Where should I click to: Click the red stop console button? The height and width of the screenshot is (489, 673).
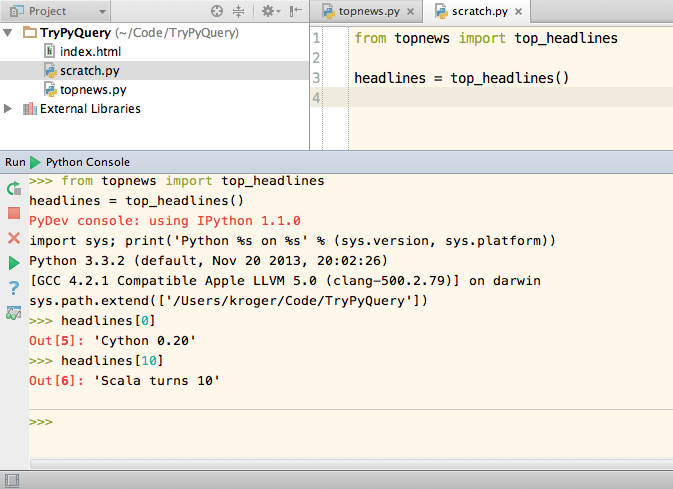click(x=14, y=213)
